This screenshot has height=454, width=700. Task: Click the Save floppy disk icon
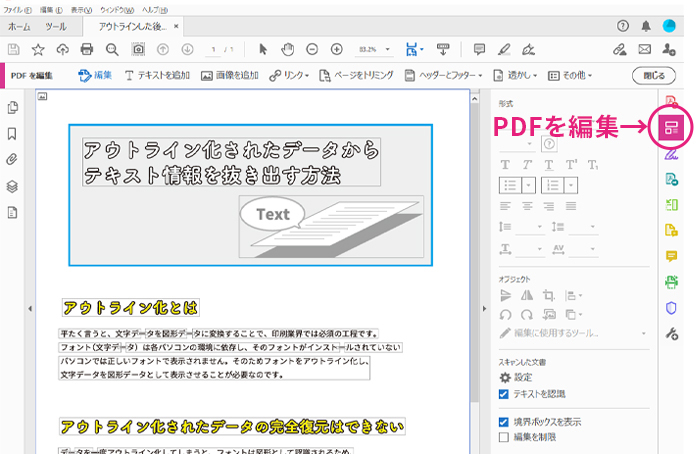coord(13,49)
